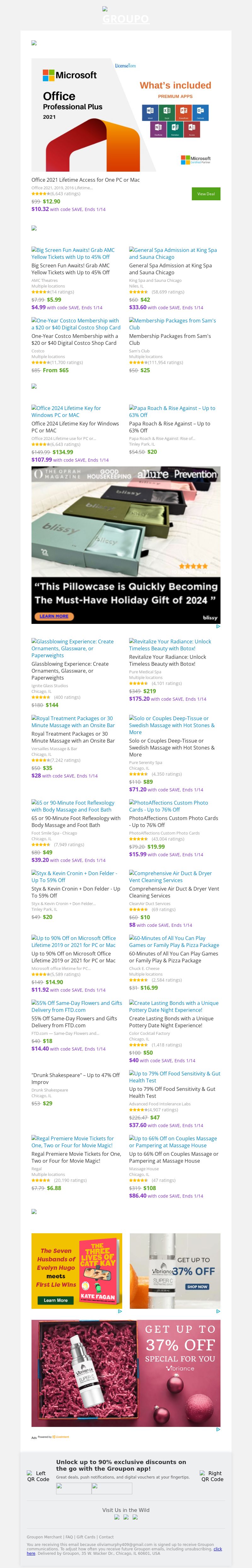Click the AdChoices icon below the Blissy ad
Screen dimensions: 252x1568
click(x=218, y=626)
